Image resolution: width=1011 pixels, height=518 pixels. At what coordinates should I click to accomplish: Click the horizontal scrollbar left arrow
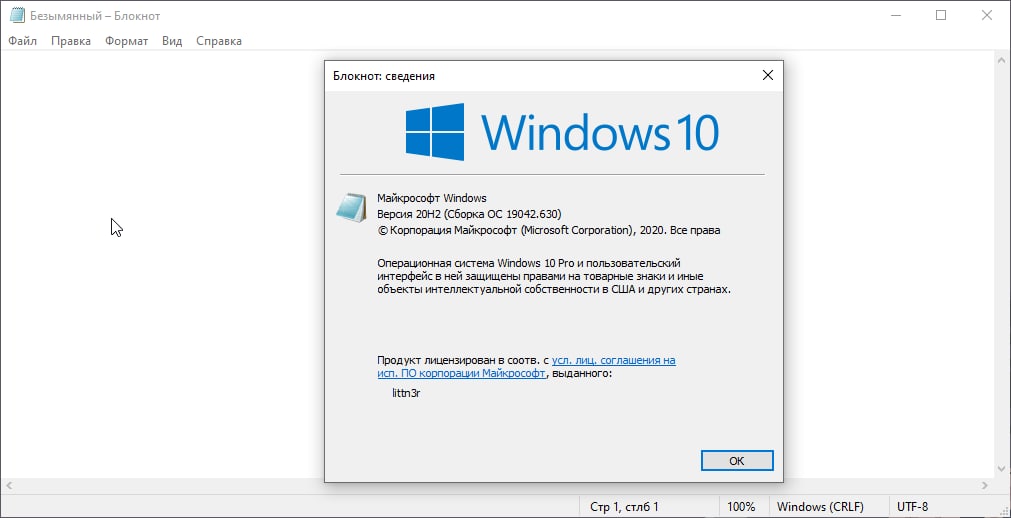[8, 485]
